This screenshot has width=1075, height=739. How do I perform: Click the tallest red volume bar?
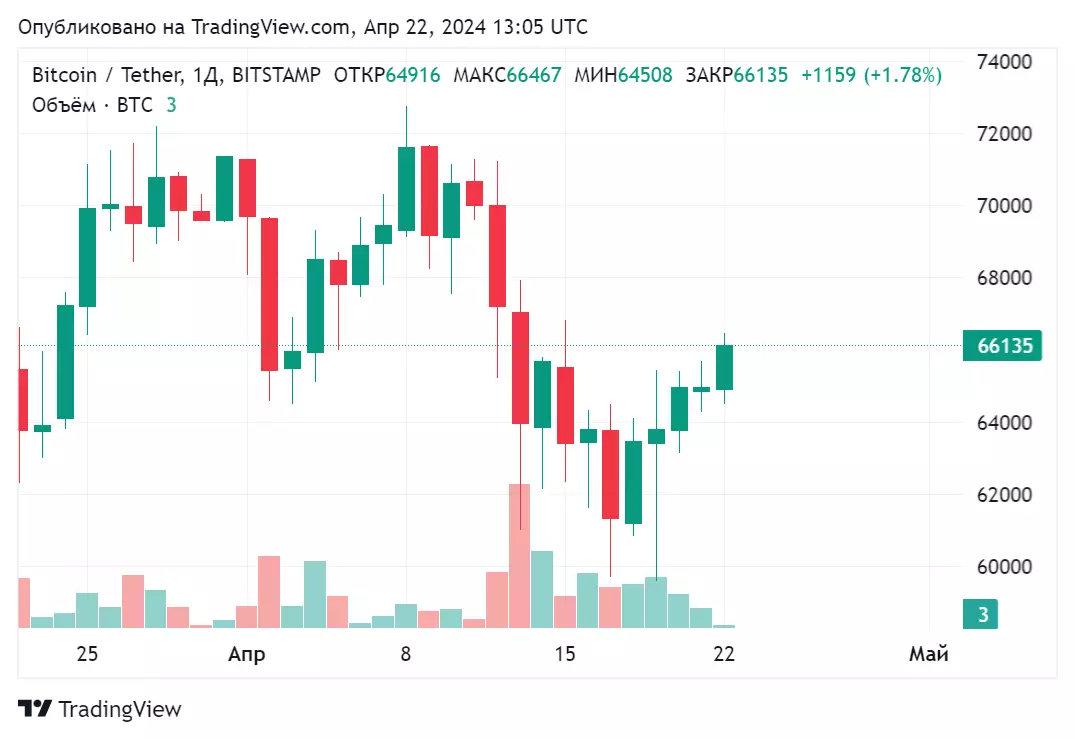(x=519, y=555)
